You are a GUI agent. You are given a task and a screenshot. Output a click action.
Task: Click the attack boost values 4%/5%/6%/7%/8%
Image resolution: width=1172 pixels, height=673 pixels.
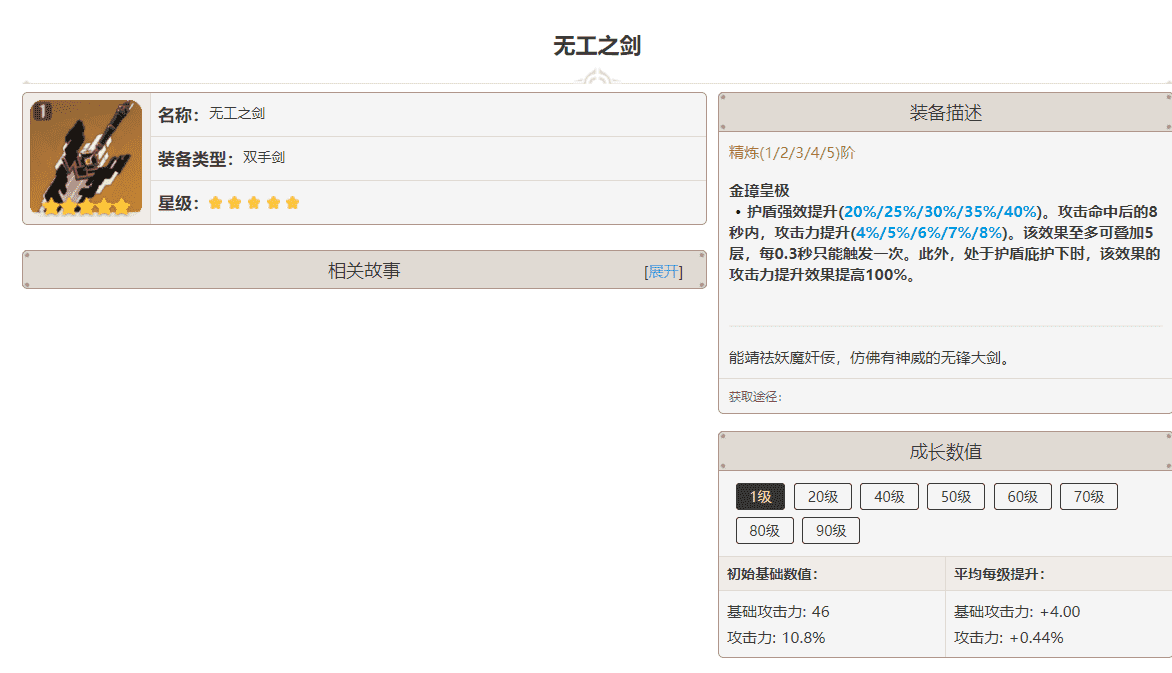point(929,233)
